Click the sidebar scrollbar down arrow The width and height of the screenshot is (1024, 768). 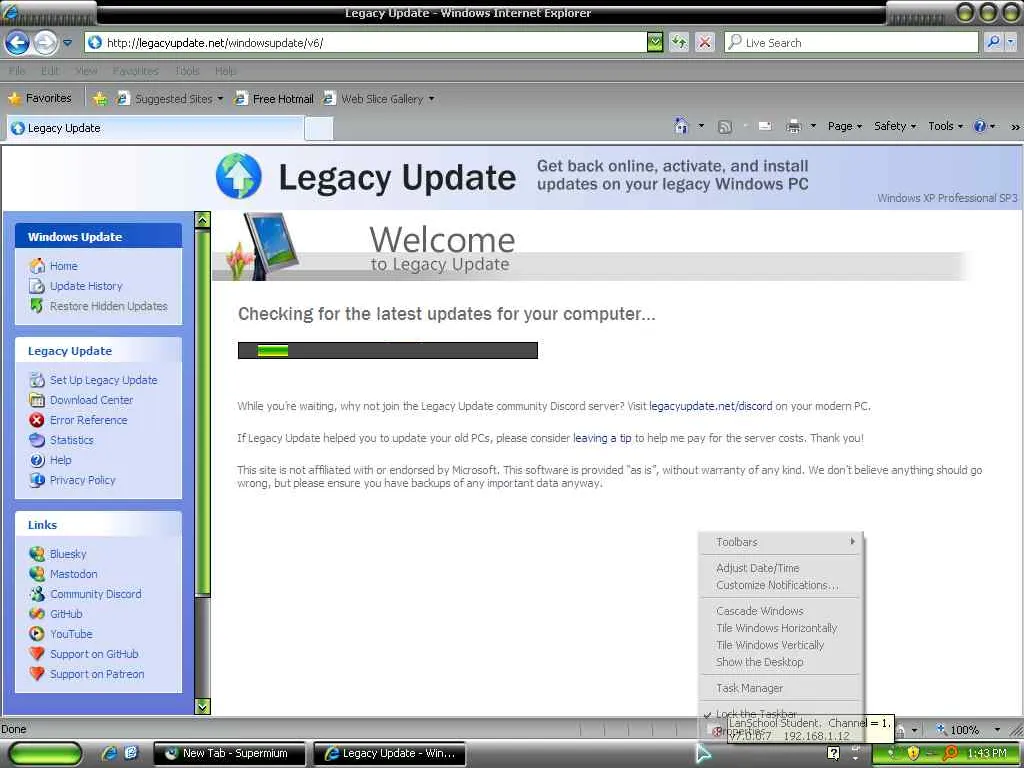(202, 706)
